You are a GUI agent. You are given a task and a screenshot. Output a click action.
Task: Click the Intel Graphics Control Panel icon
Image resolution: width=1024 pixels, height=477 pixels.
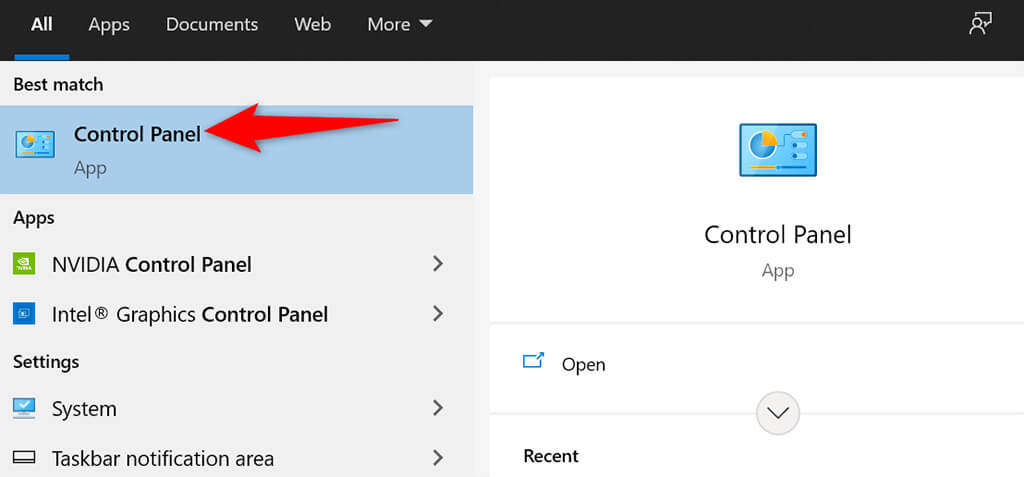(x=24, y=314)
